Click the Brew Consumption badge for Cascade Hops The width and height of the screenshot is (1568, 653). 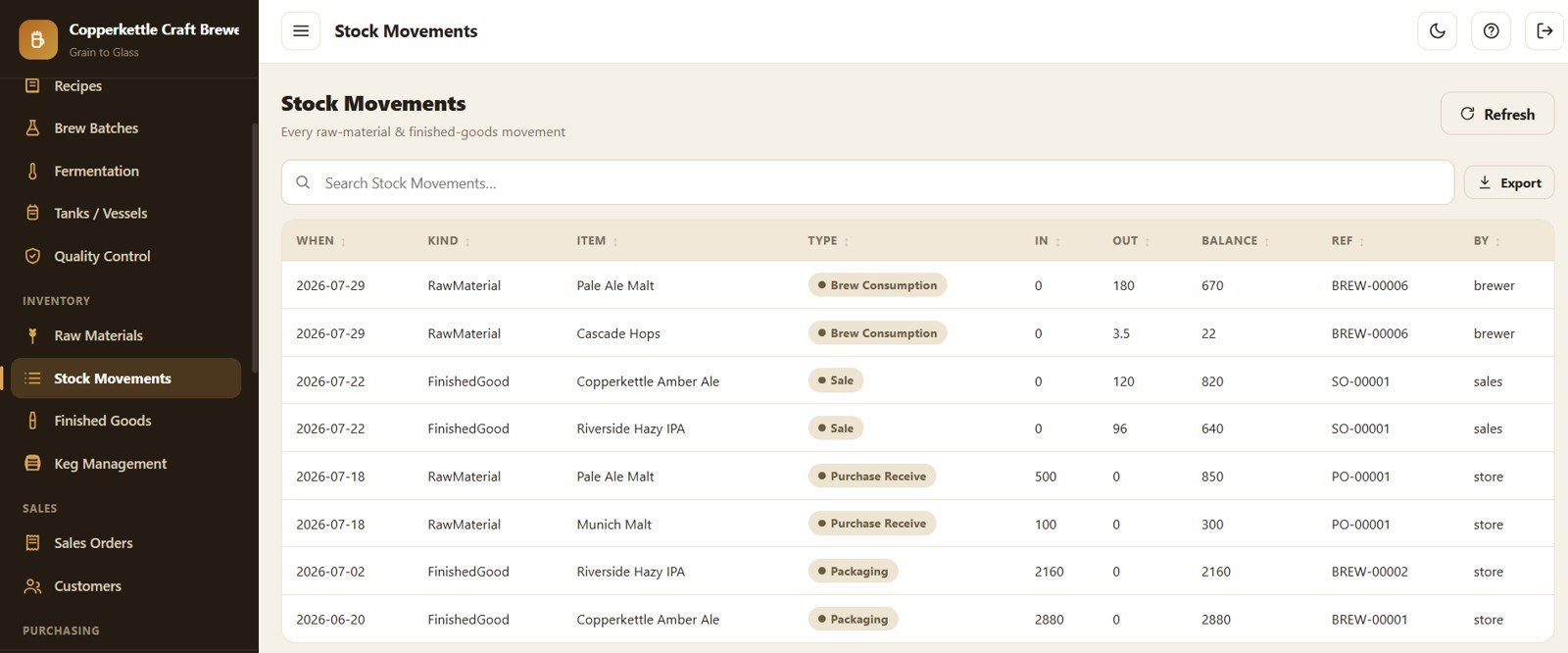pyautogui.click(x=877, y=333)
